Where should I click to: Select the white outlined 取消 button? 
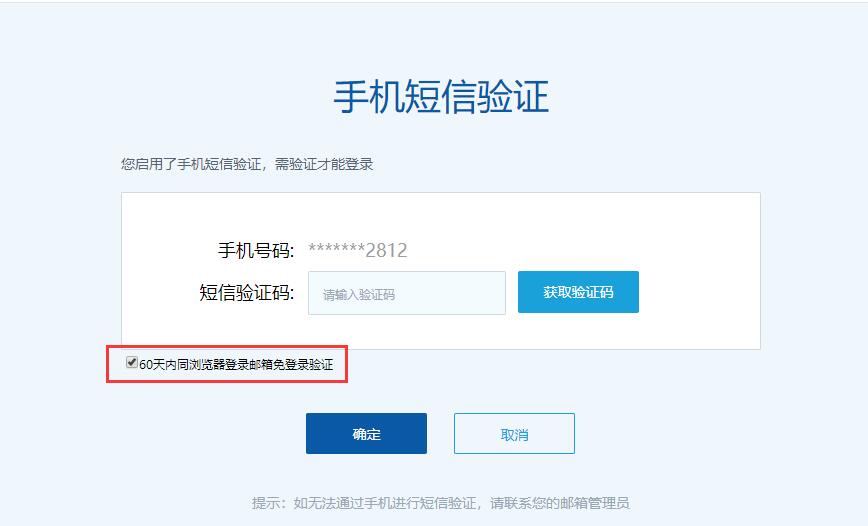[514, 434]
